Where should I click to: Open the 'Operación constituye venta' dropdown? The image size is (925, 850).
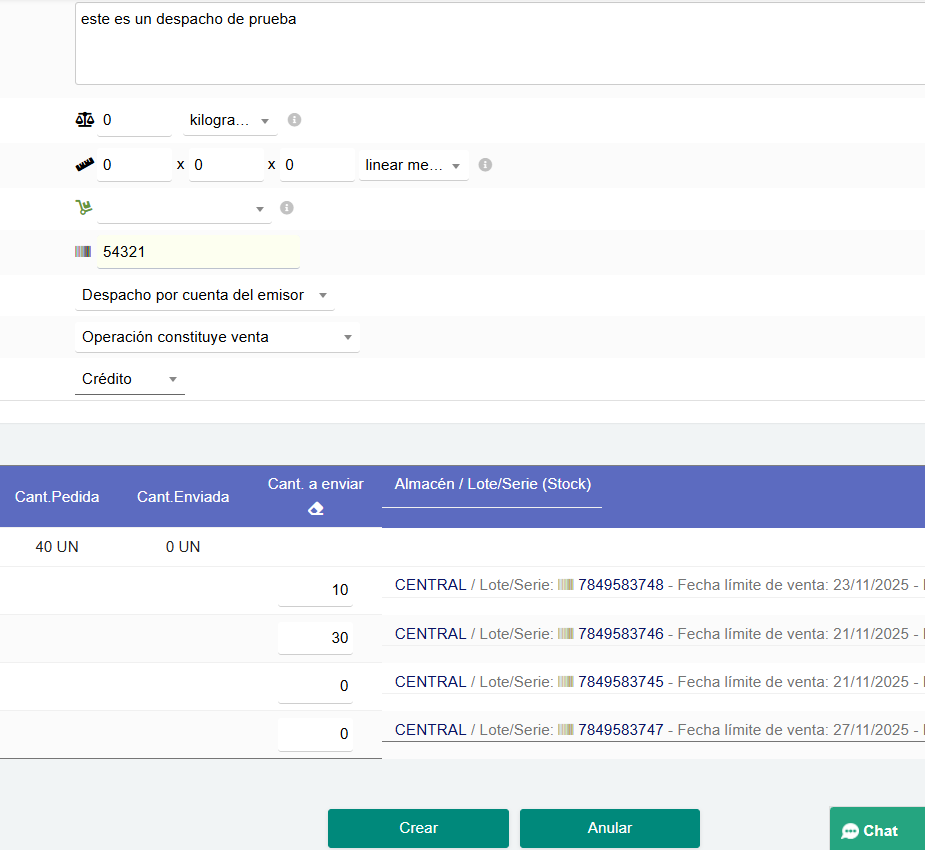coord(217,337)
